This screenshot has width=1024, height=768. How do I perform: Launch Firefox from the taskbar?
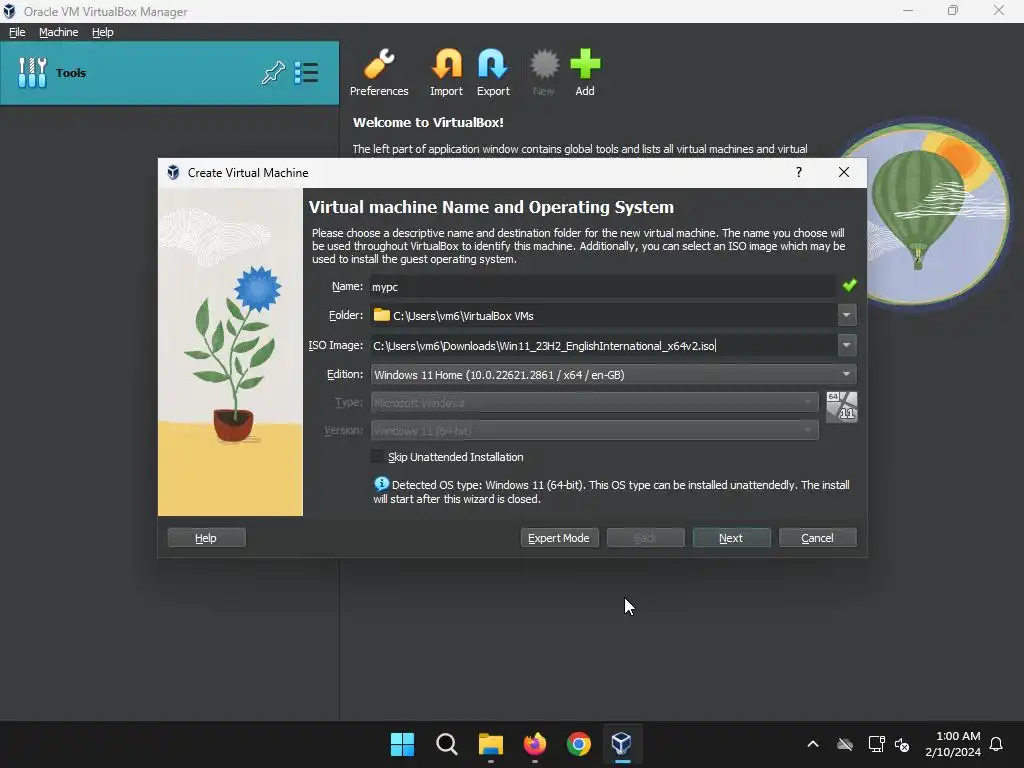coord(535,744)
